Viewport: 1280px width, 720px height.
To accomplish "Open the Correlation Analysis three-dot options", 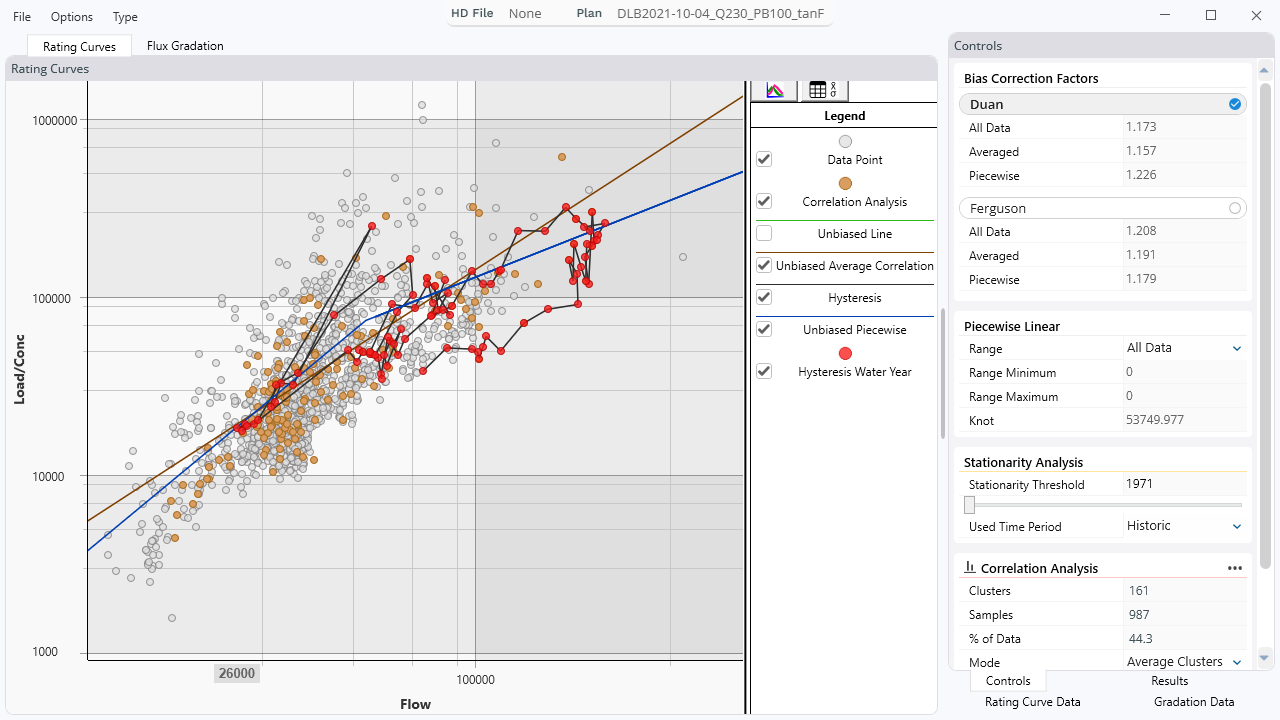I will click(1234, 568).
